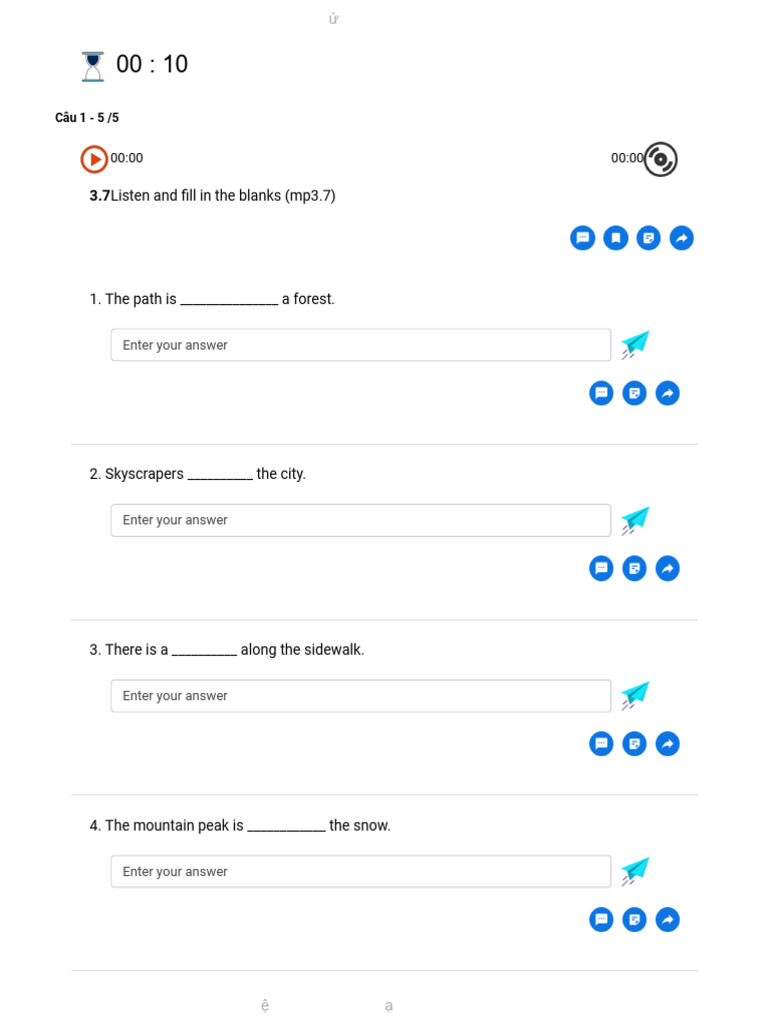The width and height of the screenshot is (768, 1024).
Task: Submit answer for question 3
Action: 635,695
